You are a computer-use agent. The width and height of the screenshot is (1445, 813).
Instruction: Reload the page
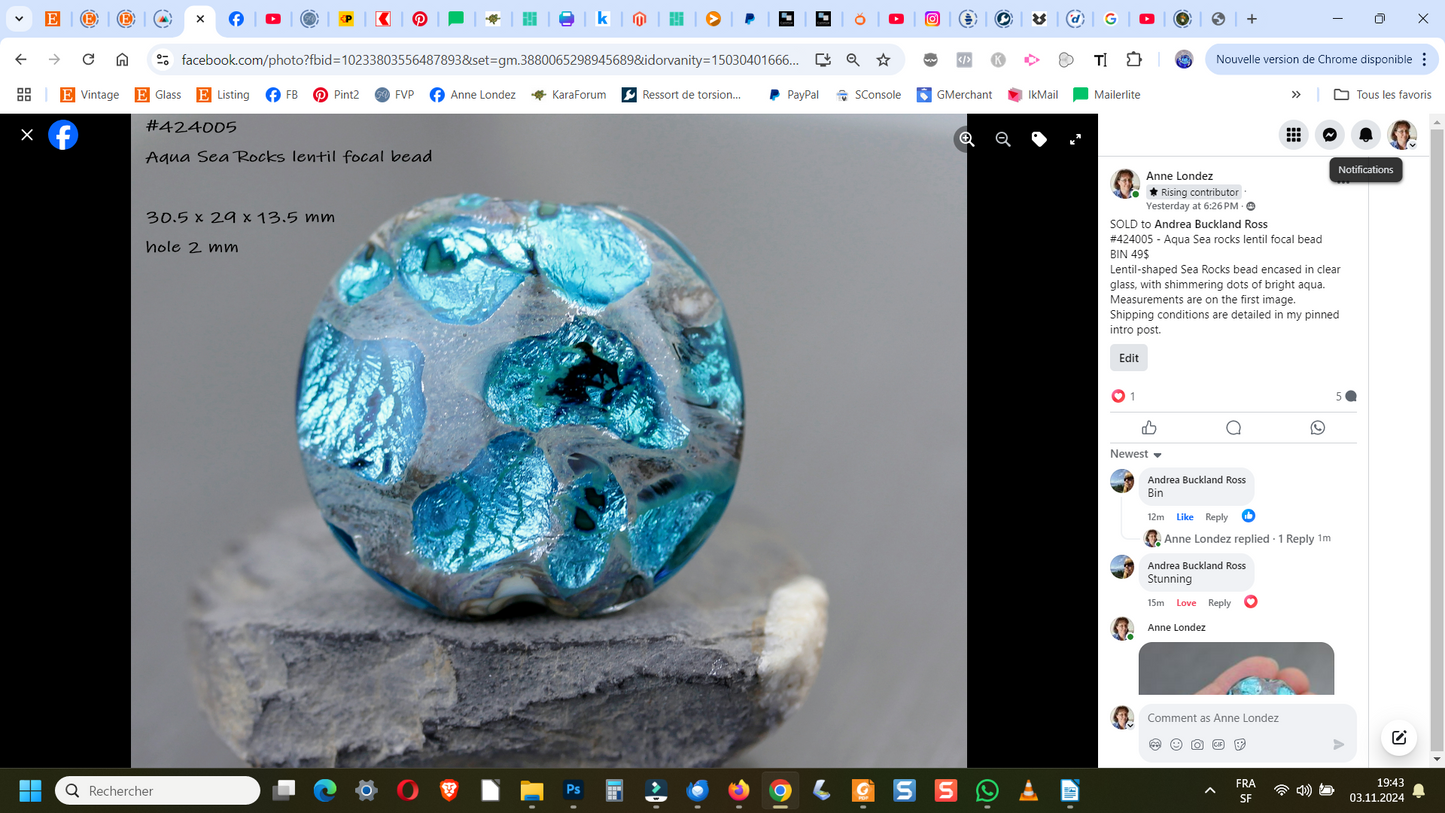point(88,60)
